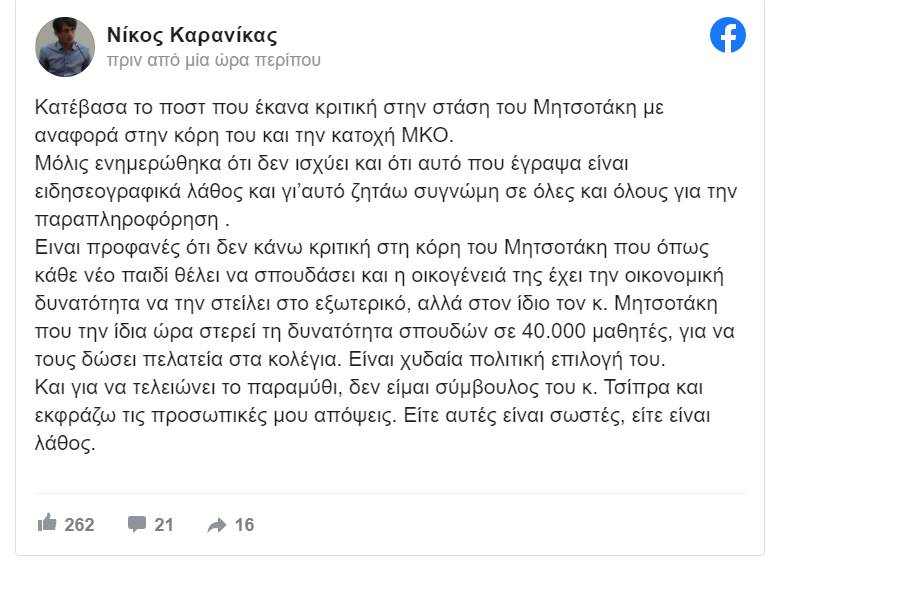Click the speech bubble comment icon
916x594 pixels.
point(137,524)
